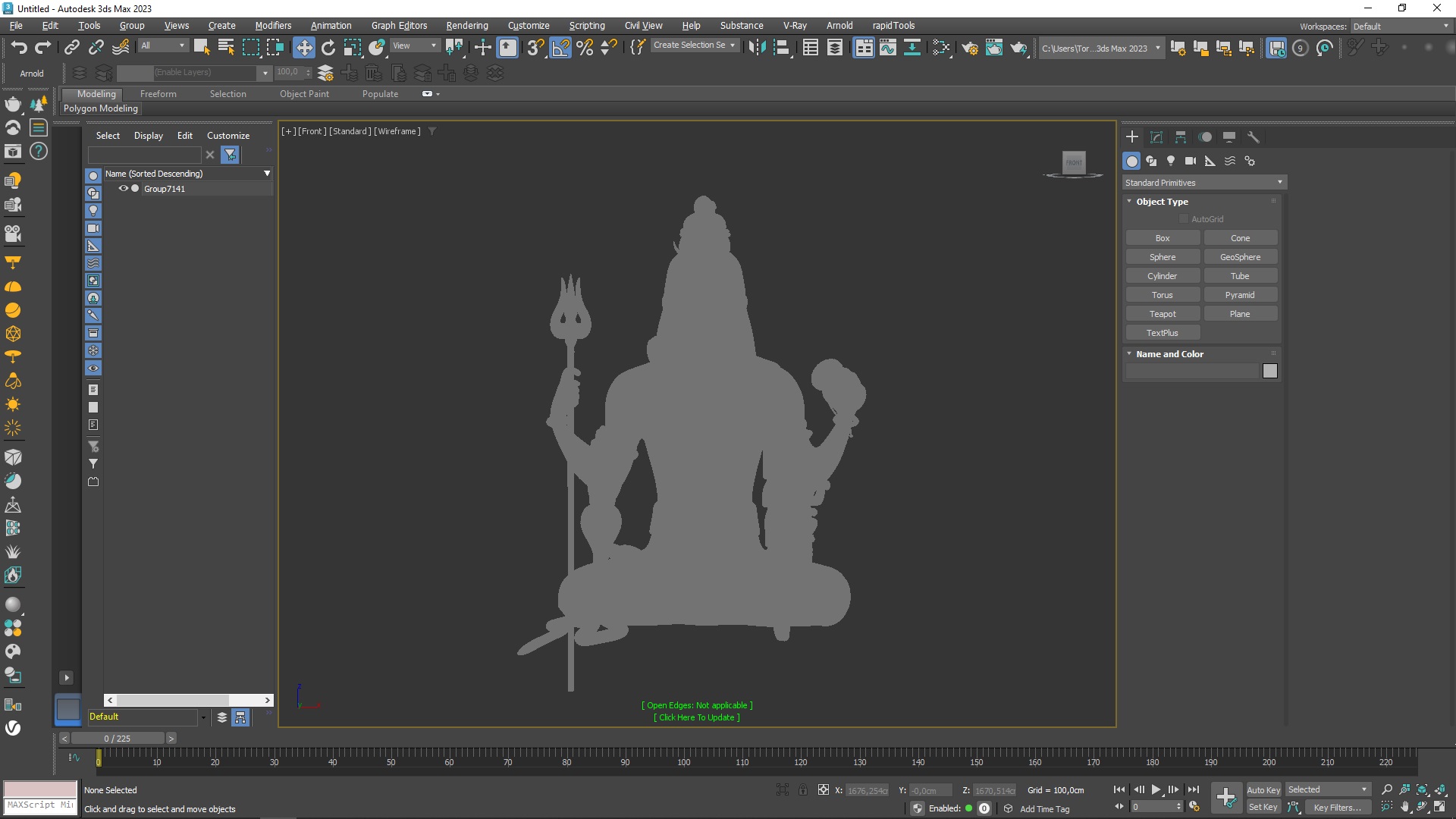Click the object name input field
Image resolution: width=1456 pixels, height=819 pixels.
1192,371
